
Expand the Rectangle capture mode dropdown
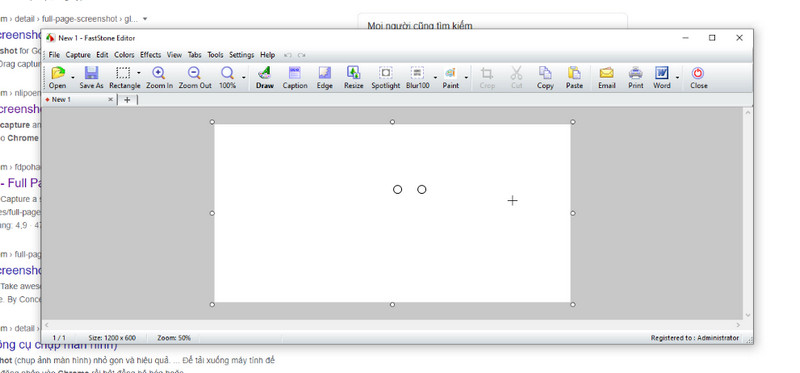point(139,73)
